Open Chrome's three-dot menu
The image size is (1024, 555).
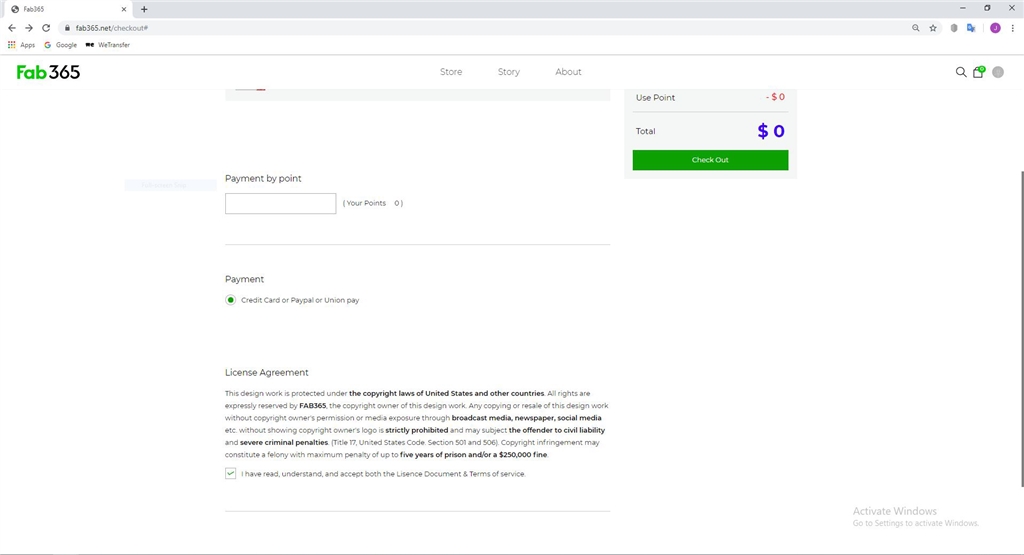pyautogui.click(x=1013, y=28)
